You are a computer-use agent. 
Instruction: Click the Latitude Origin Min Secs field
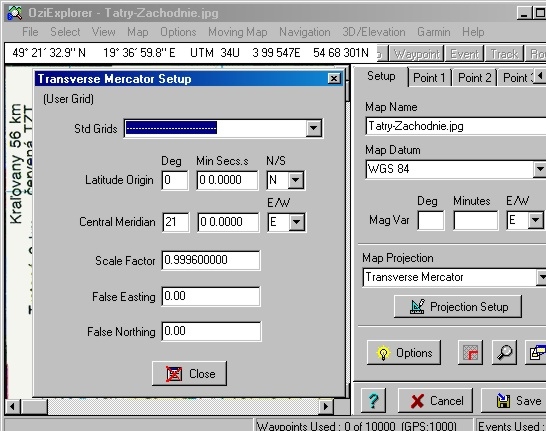point(227,180)
